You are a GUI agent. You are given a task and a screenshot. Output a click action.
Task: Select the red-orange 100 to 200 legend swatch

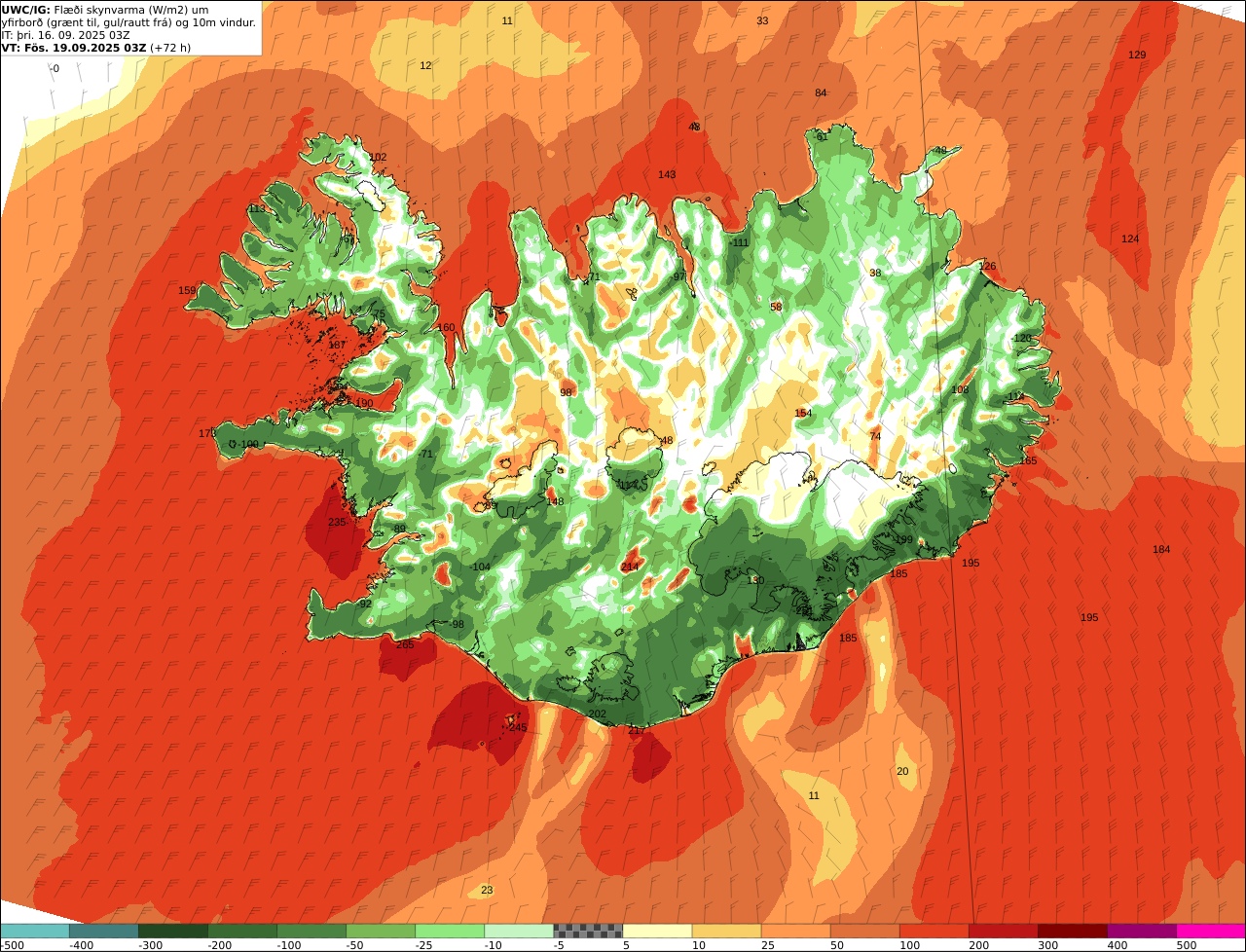(x=934, y=931)
